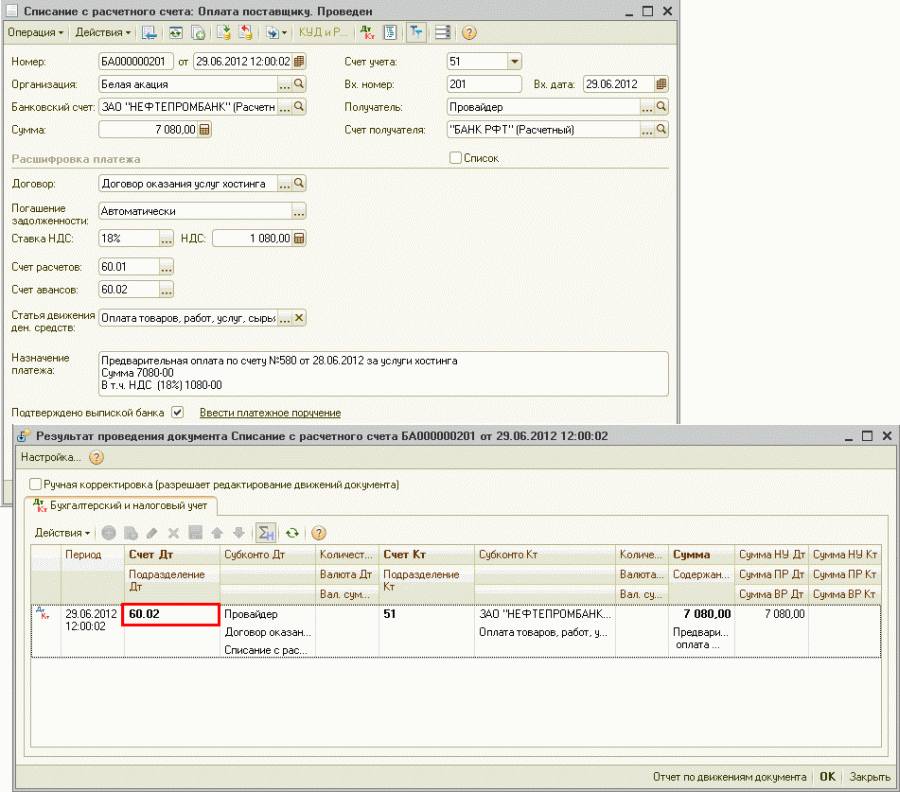Click the magnifier icon beside Организация field

tap(299, 84)
